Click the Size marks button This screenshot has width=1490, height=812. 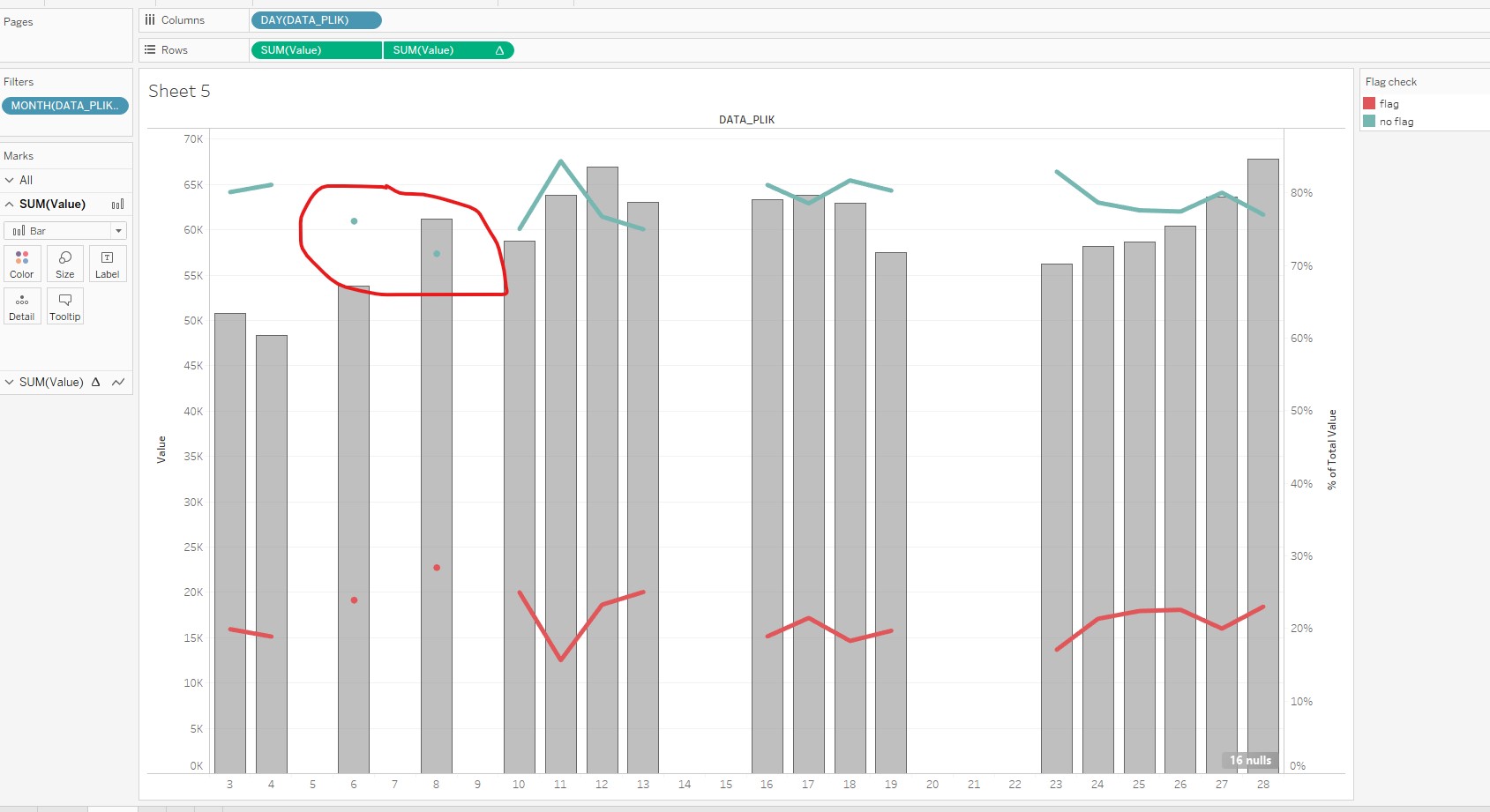[65, 264]
